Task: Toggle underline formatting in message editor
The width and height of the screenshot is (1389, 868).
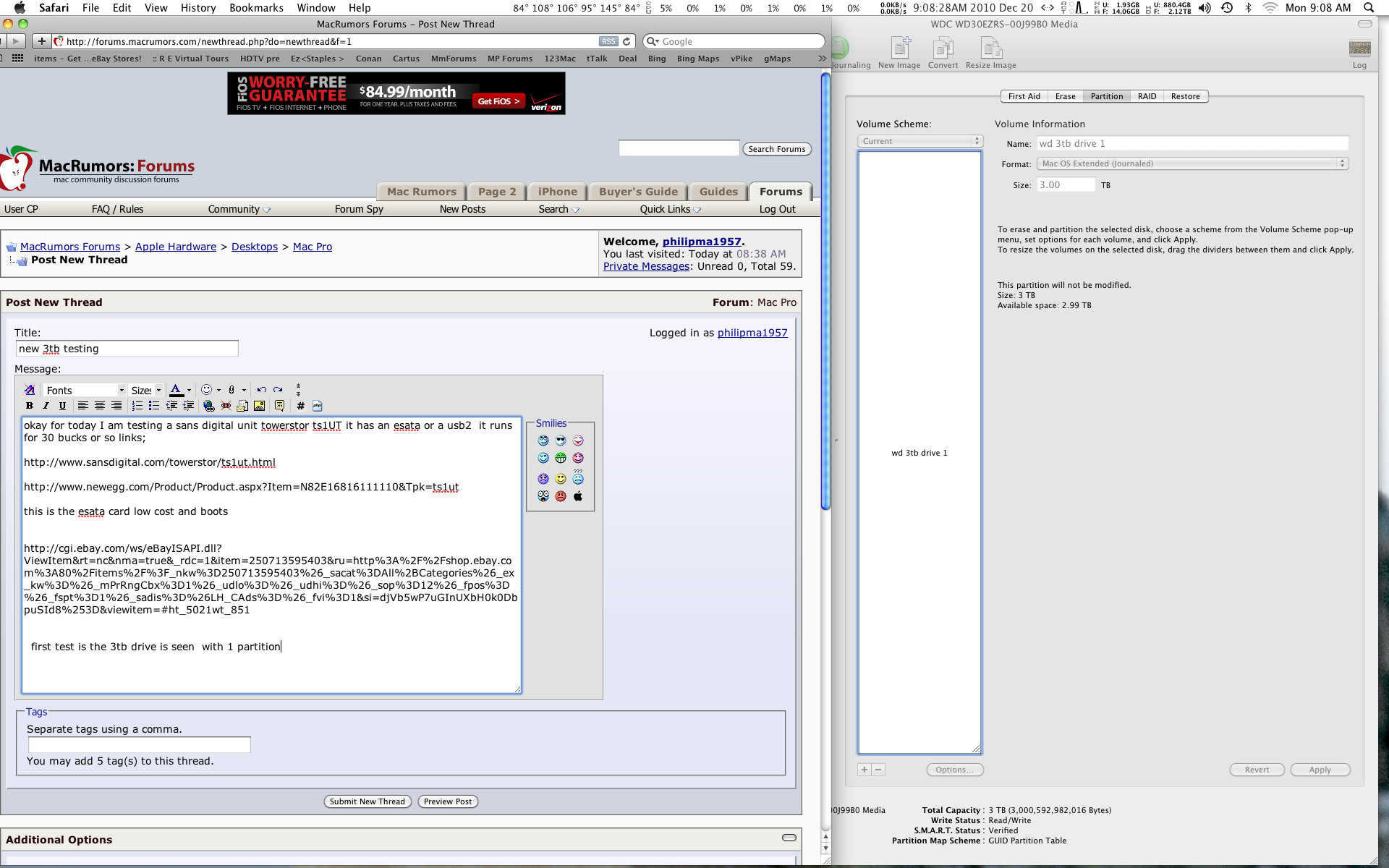Action: 62,406
